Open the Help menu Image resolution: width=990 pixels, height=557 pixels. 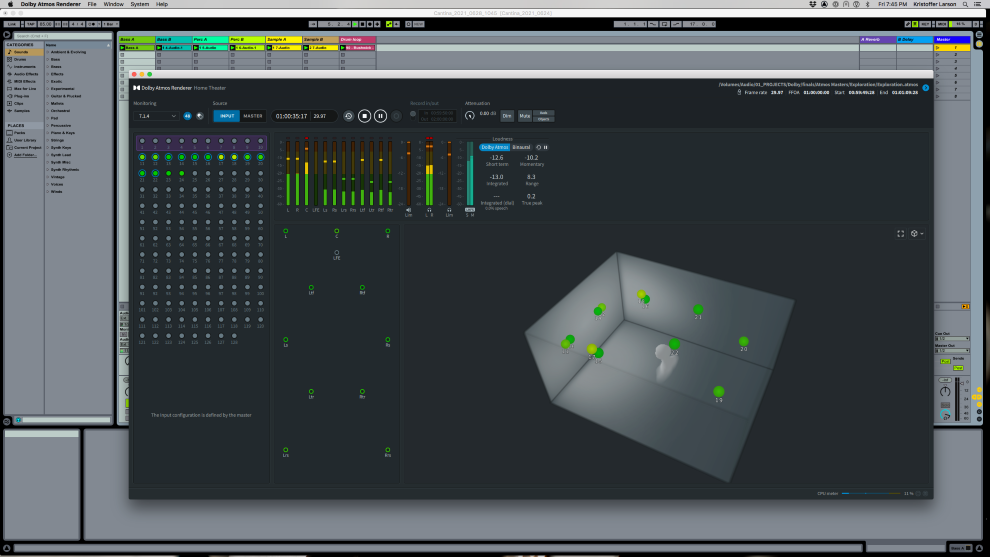[162, 4]
